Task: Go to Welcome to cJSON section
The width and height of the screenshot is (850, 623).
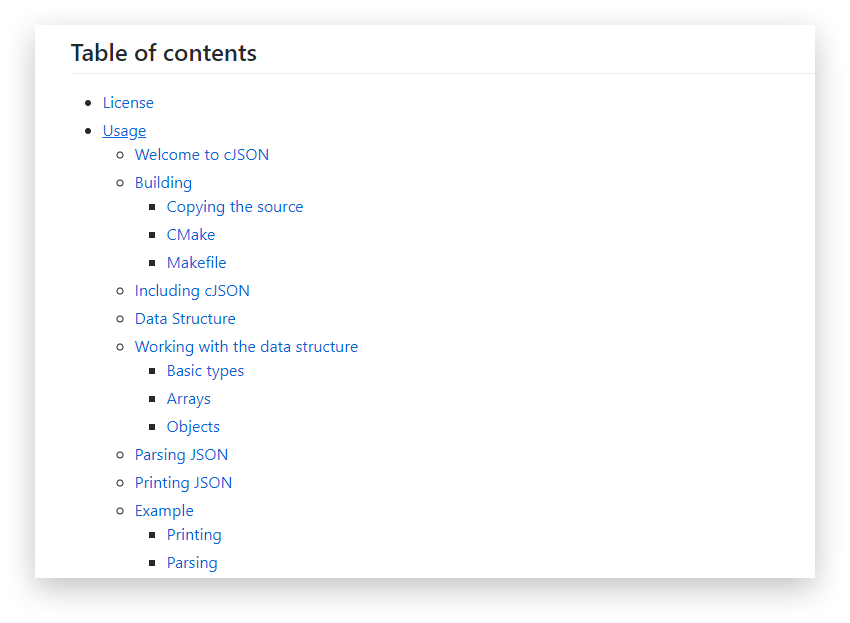Action: (202, 155)
